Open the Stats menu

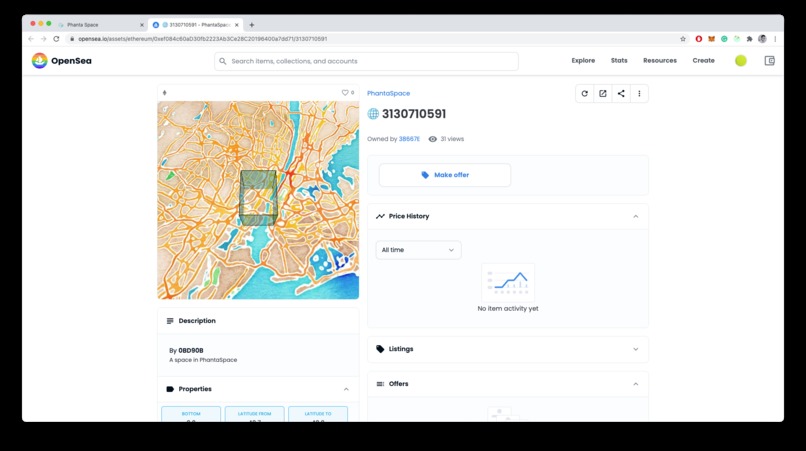(619, 61)
